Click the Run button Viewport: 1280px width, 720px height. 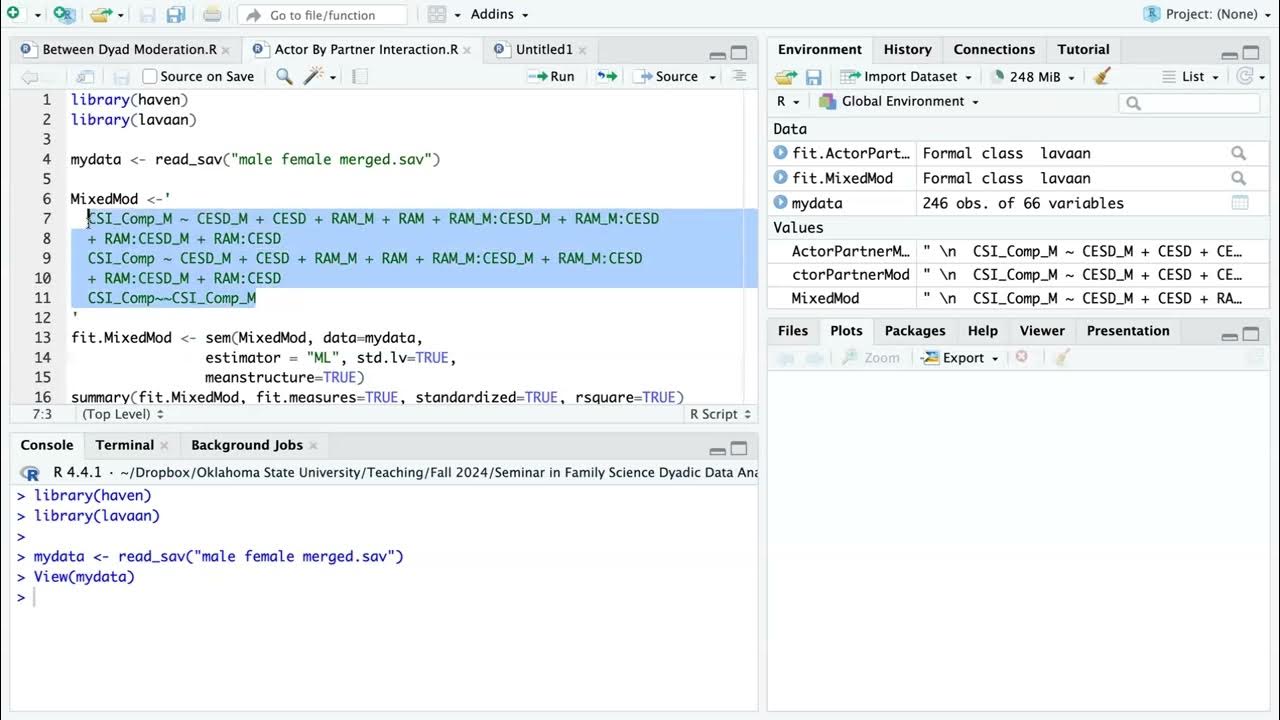click(x=551, y=76)
